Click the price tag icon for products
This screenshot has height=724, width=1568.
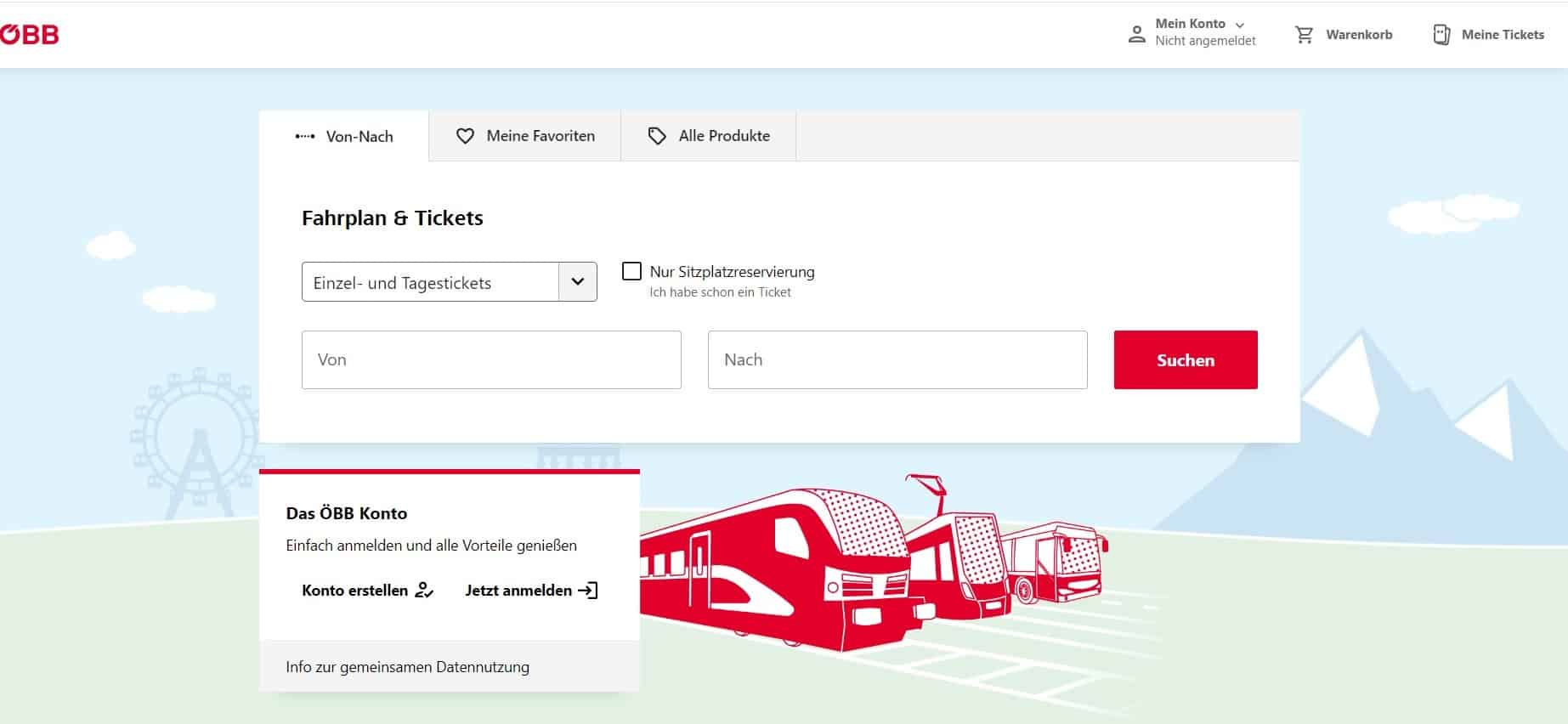tap(657, 136)
